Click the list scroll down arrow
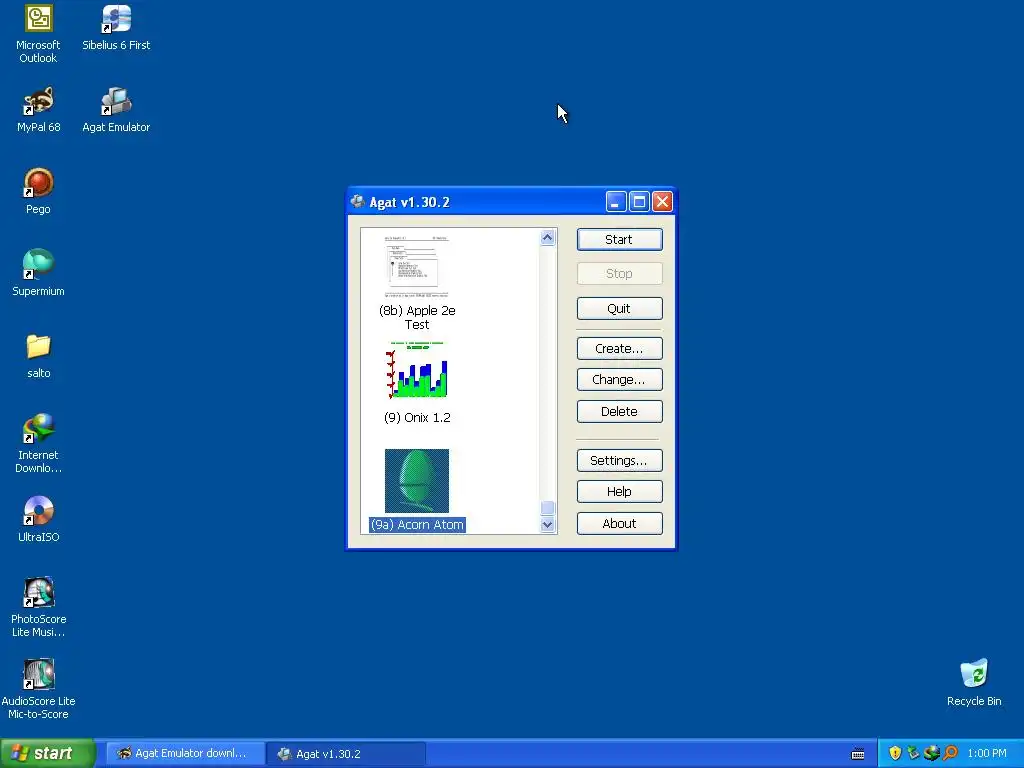The image size is (1024, 768). tap(547, 524)
